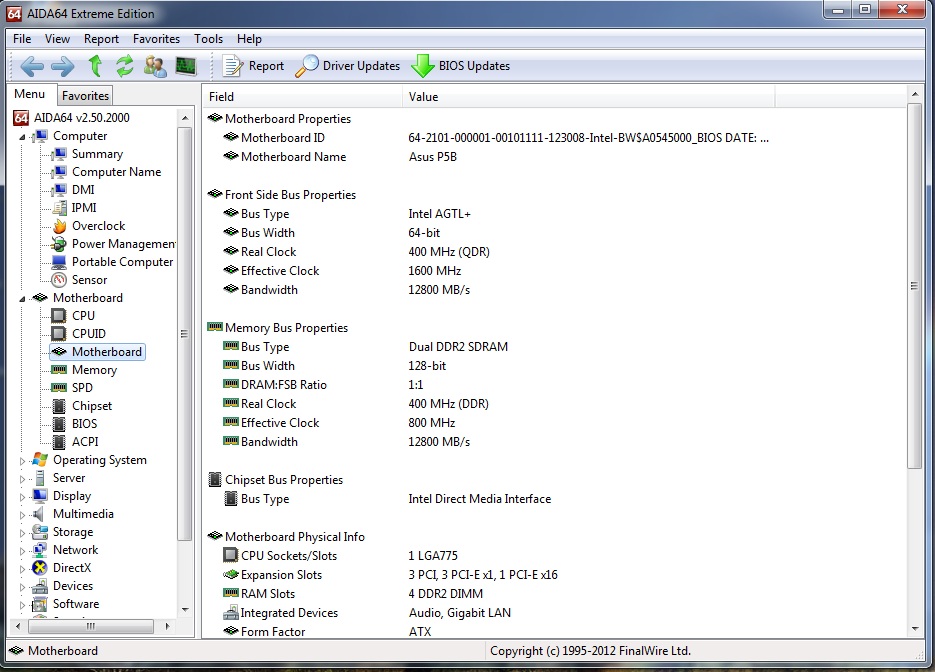The width and height of the screenshot is (935, 672).
Task: Expand the Storage tree node
Action: point(22,532)
